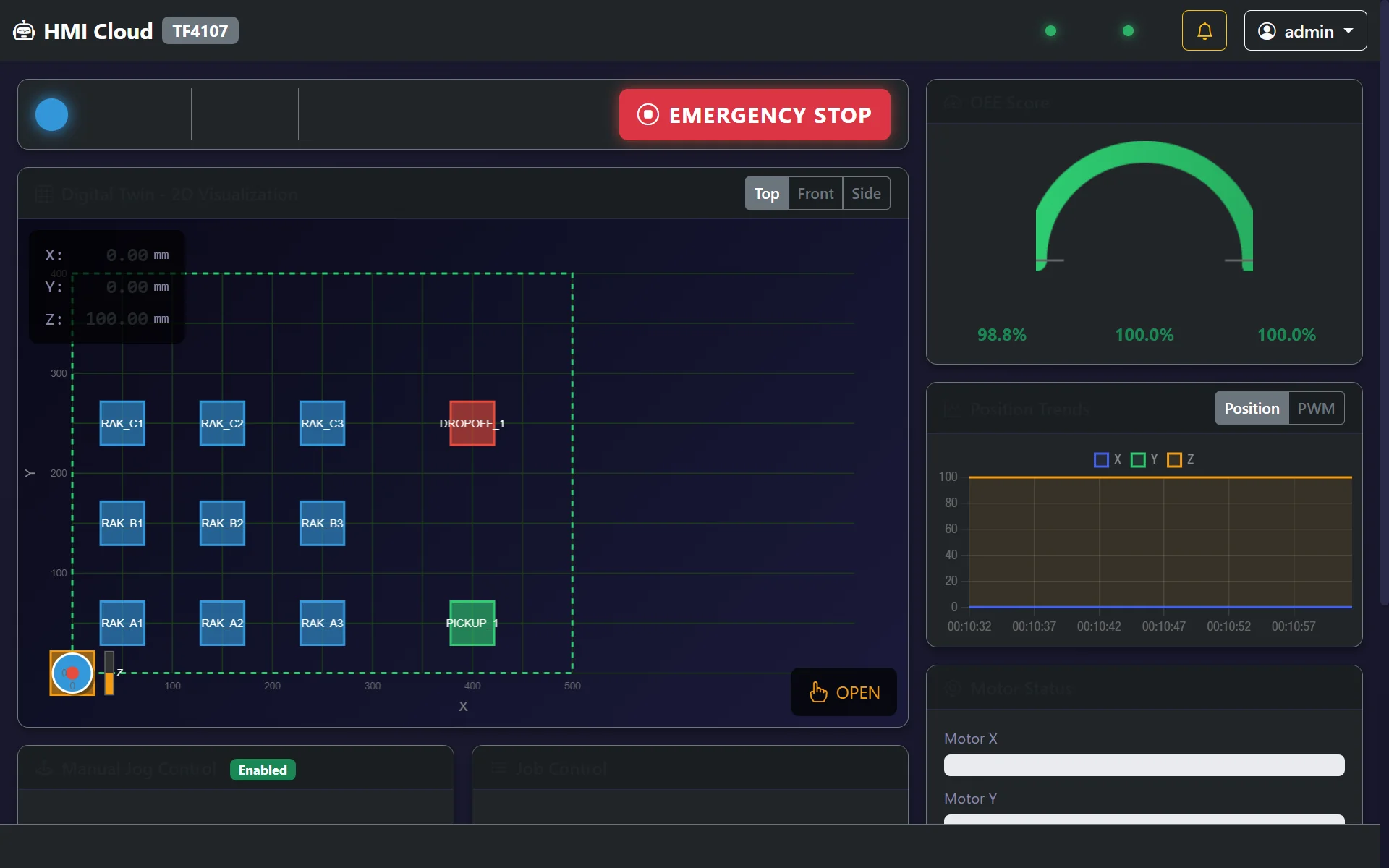Image resolution: width=1389 pixels, height=868 pixels.
Task: Select the RAK_B3 rack slot
Action: coord(323,523)
